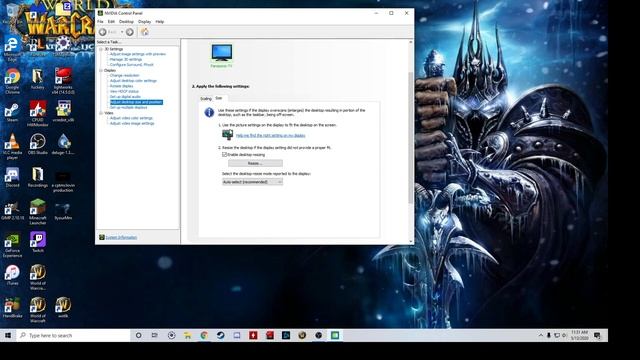Switch to the Scaling tab
The image size is (640, 360).
[206, 99]
